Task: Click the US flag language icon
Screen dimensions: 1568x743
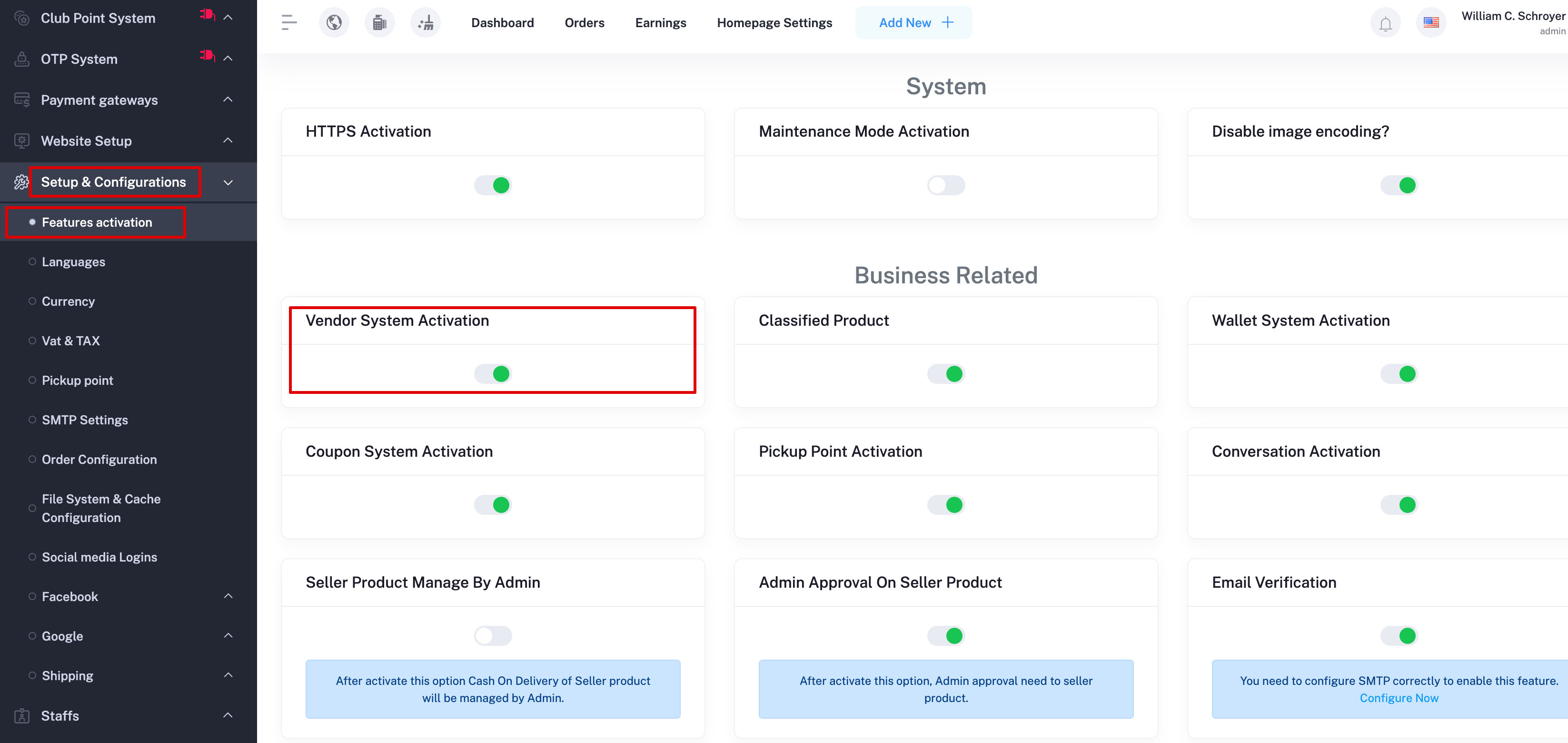Action: (x=1431, y=23)
